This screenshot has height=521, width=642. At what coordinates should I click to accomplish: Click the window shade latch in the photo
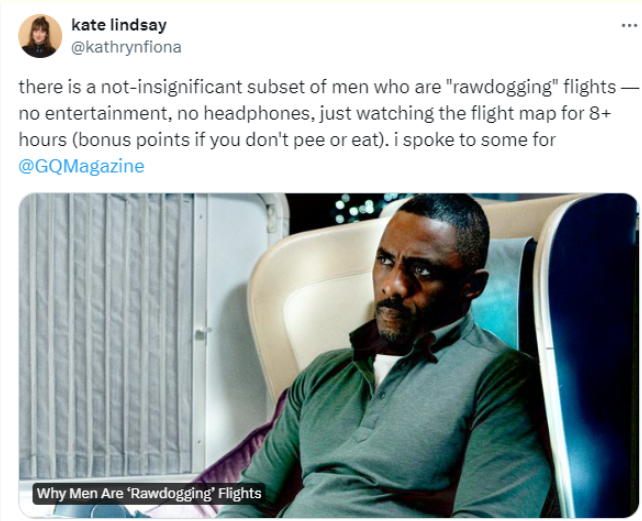[203, 332]
